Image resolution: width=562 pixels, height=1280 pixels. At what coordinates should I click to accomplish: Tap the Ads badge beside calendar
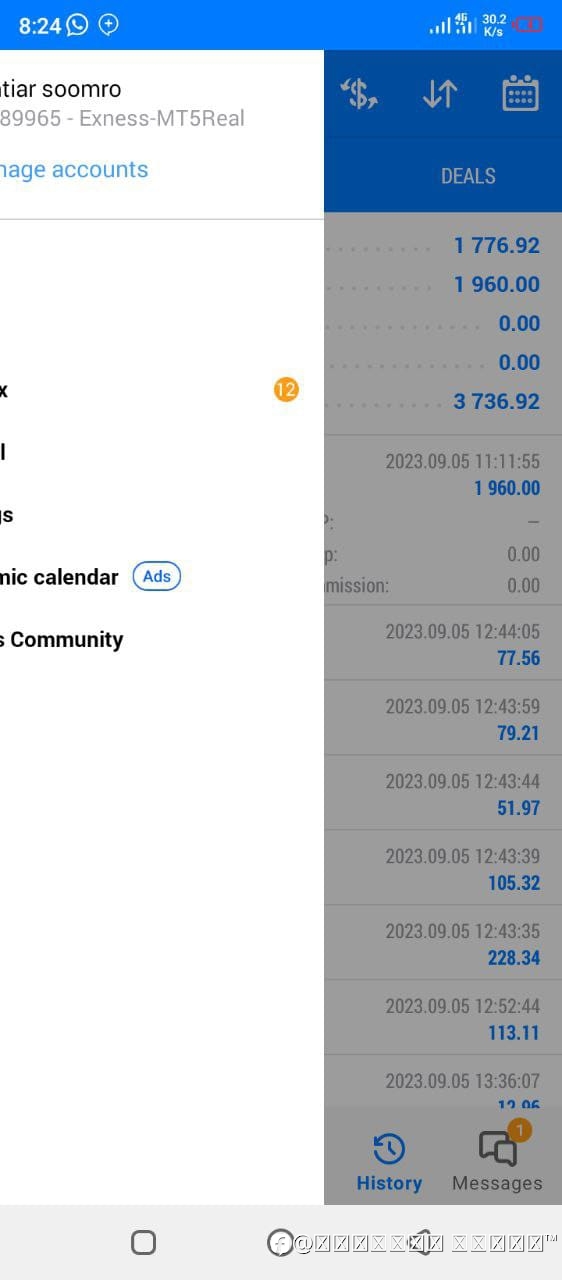pos(157,576)
